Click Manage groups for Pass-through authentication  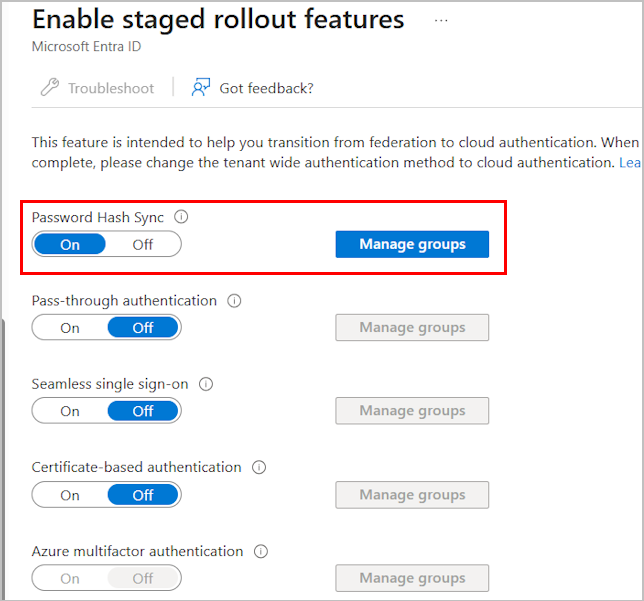412,327
